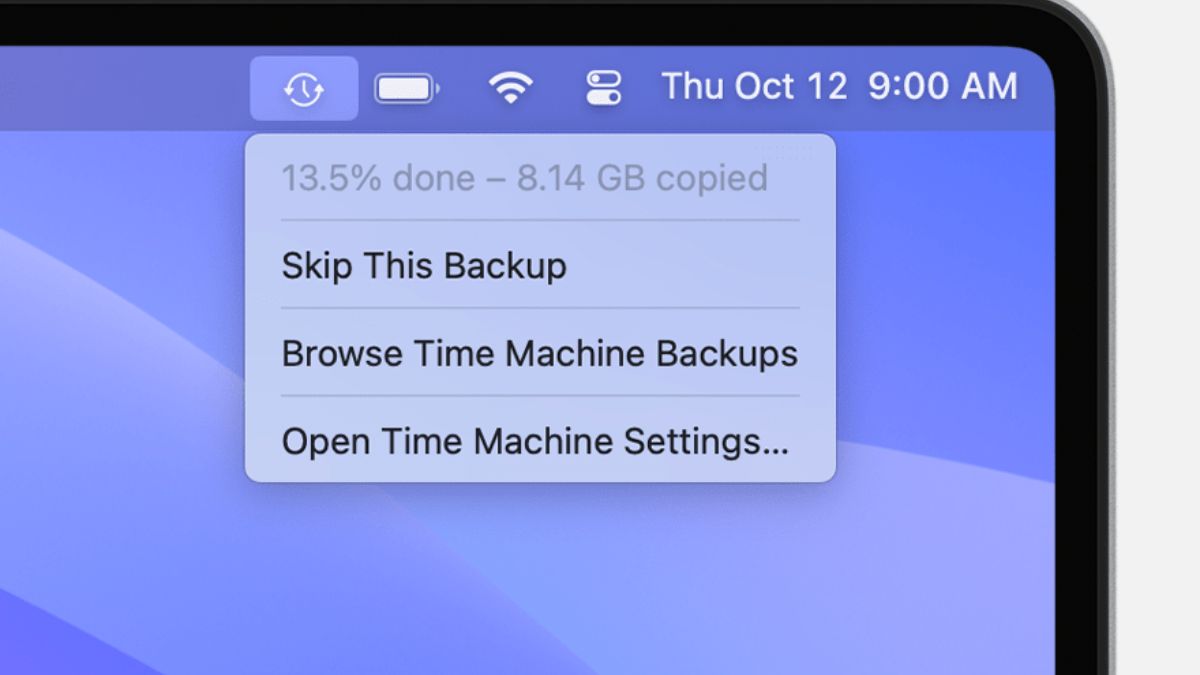Click the 9:00 AM clock
Screen dimensions: 1200x675
tap(942, 87)
